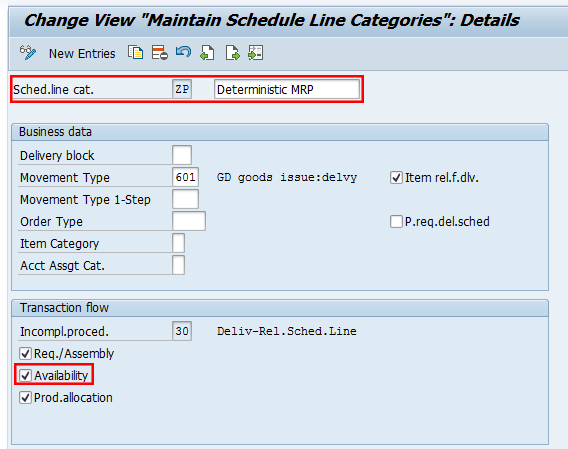Edit the Deterministic MRP description field
The width and height of the screenshot is (568, 449).
(287, 89)
